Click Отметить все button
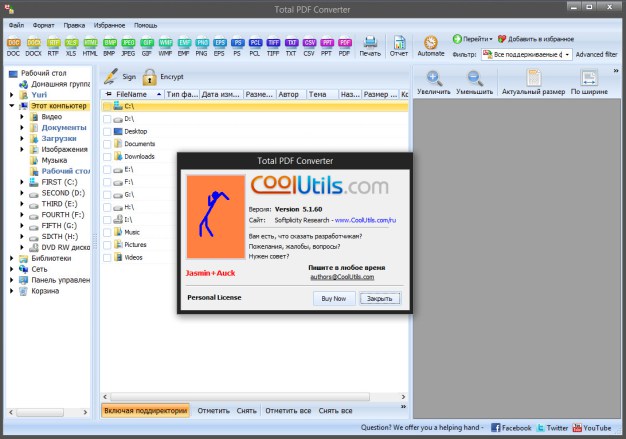The width and height of the screenshot is (626, 439). pos(288,410)
